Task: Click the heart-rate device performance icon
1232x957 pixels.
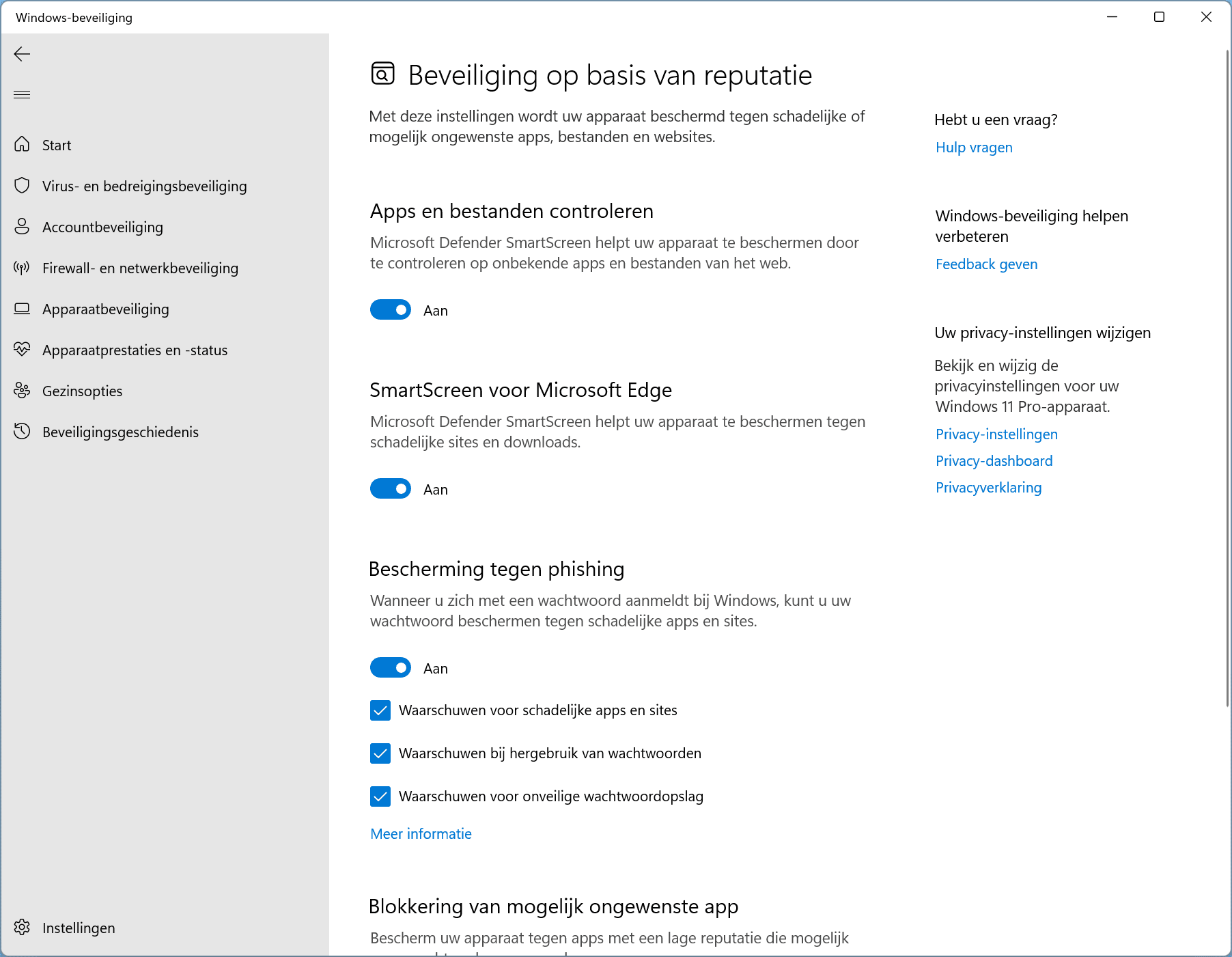Action: click(22, 349)
